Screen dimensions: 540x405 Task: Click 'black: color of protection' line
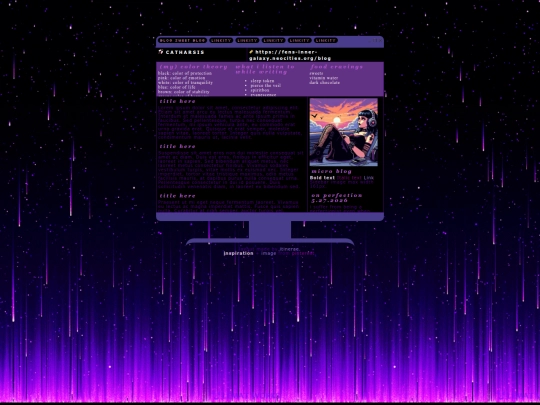[x=185, y=73]
